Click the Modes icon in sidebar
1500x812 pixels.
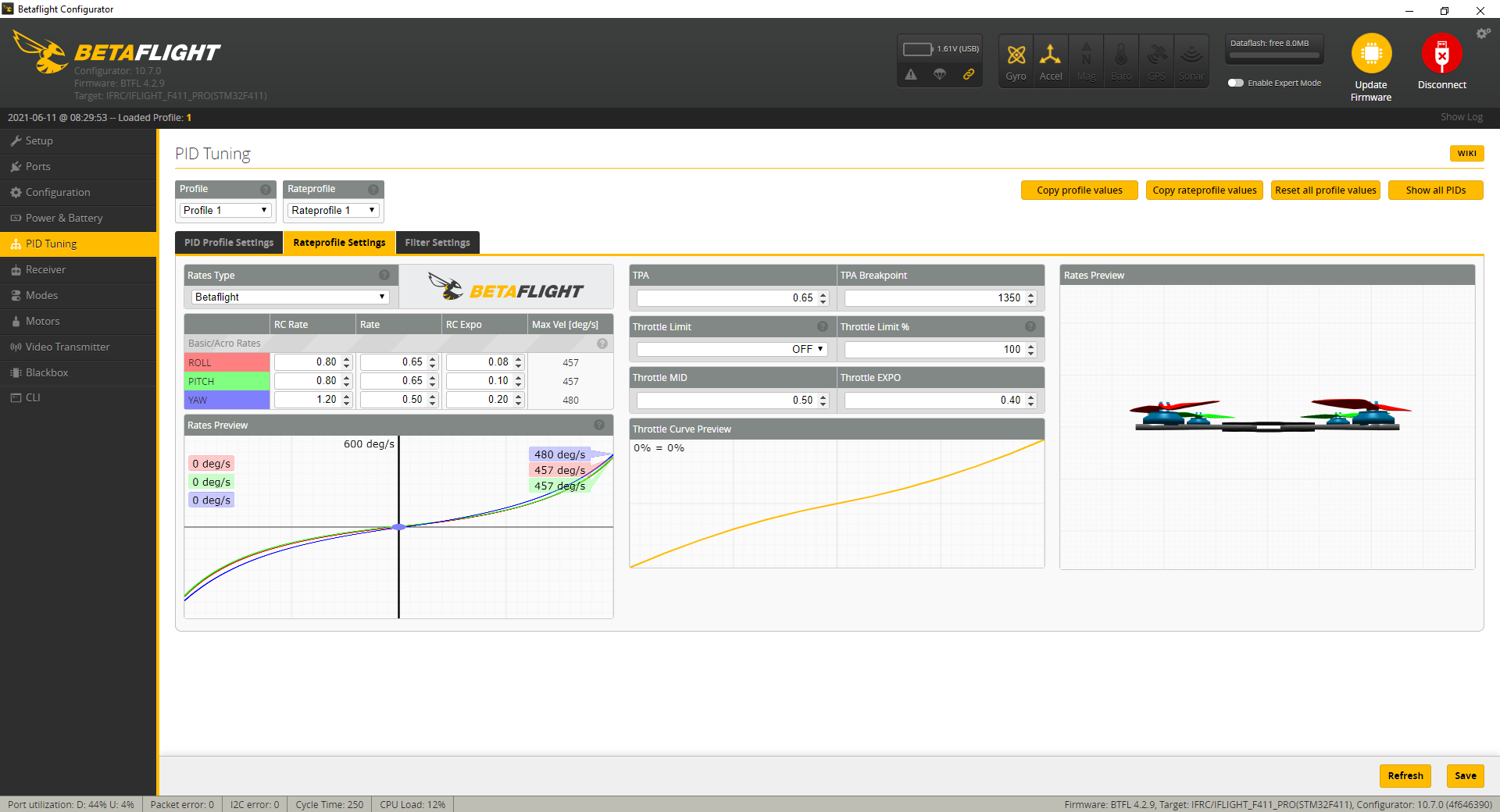16,295
